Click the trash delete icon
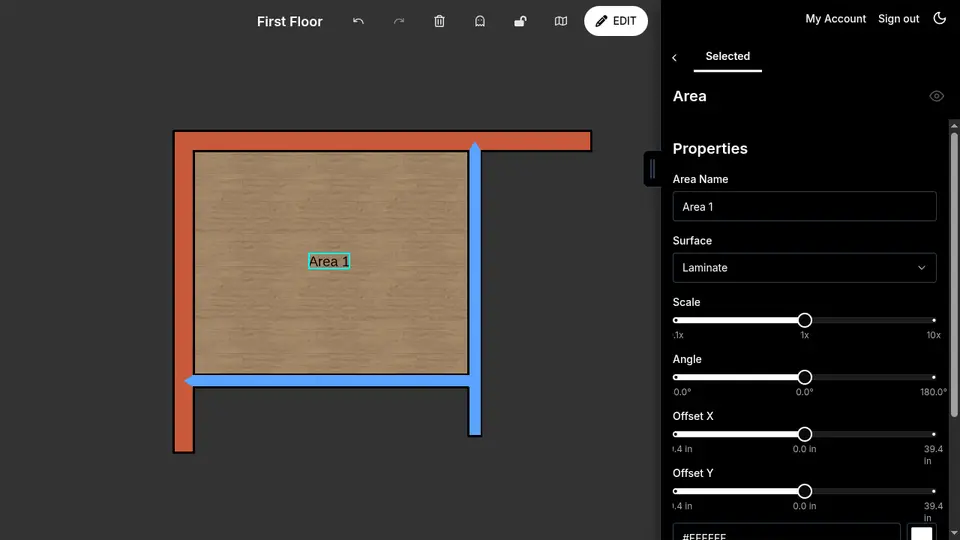 click(x=439, y=21)
